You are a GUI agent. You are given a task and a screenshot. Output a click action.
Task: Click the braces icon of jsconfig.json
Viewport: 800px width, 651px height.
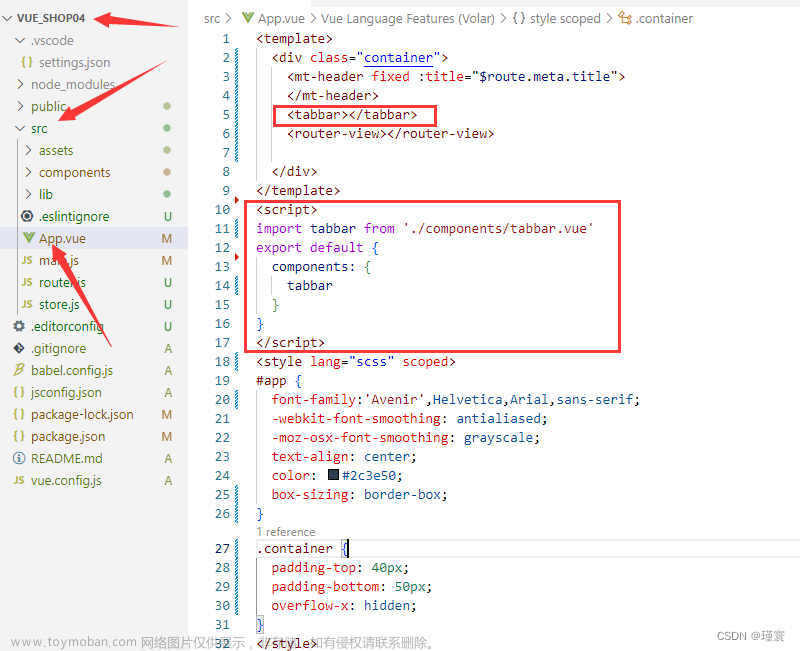[x=19, y=392]
